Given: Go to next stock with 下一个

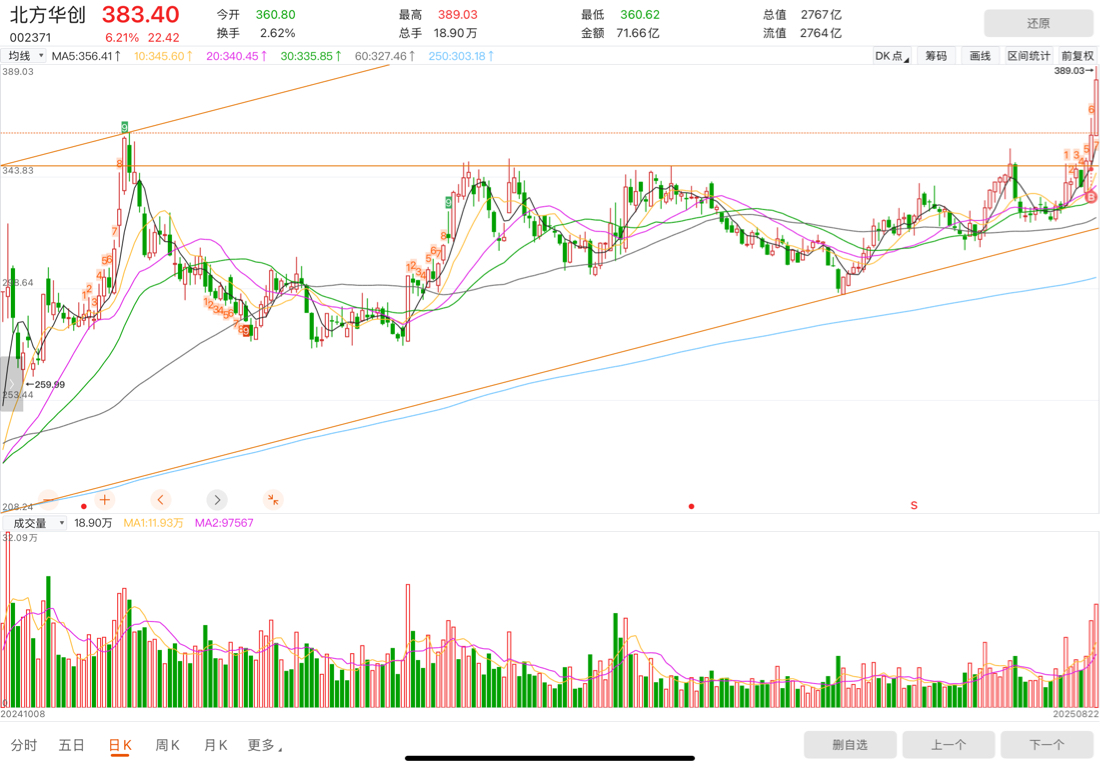Looking at the screenshot, I should pos(1047,745).
